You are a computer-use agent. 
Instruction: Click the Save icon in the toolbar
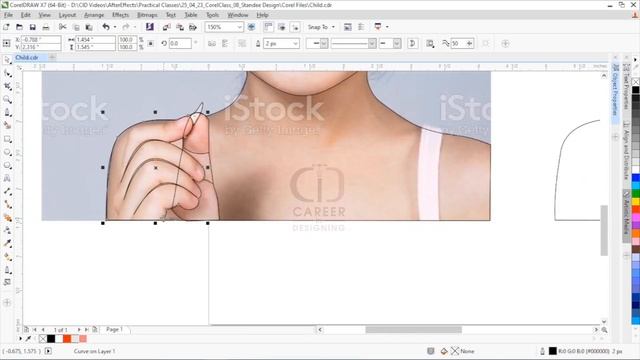(x=33, y=27)
